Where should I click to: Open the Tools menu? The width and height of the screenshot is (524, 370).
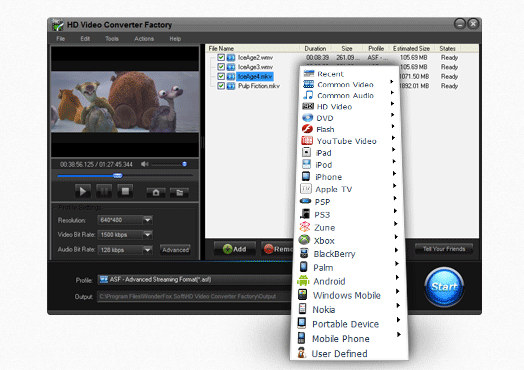click(x=112, y=38)
